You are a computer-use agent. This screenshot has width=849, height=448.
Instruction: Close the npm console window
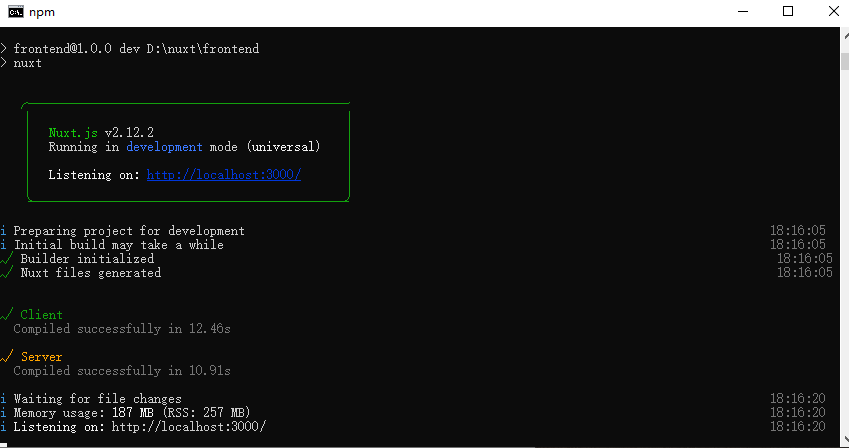point(833,11)
